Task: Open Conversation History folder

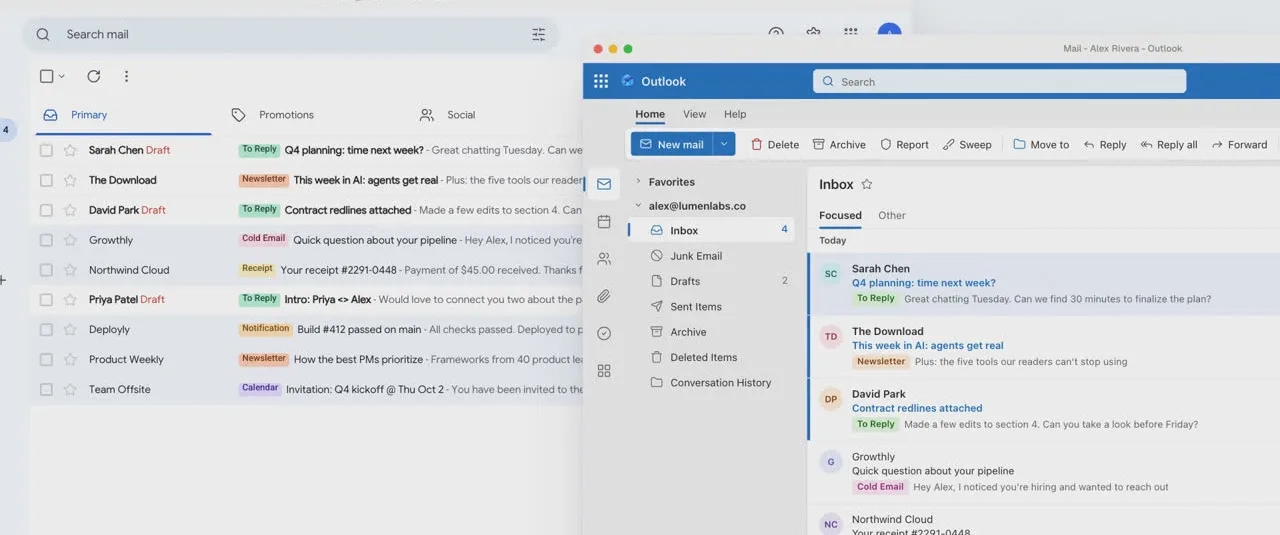Action: (x=711, y=383)
